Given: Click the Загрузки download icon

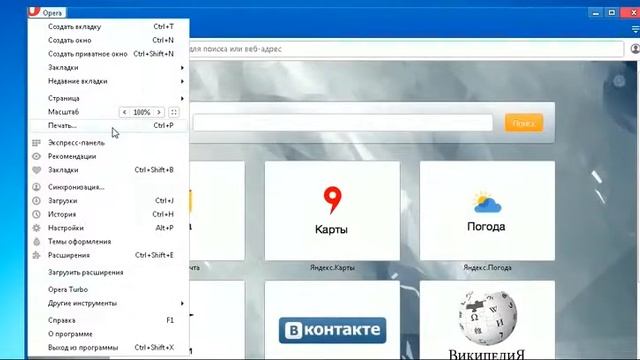Looking at the screenshot, I should 36,201.
